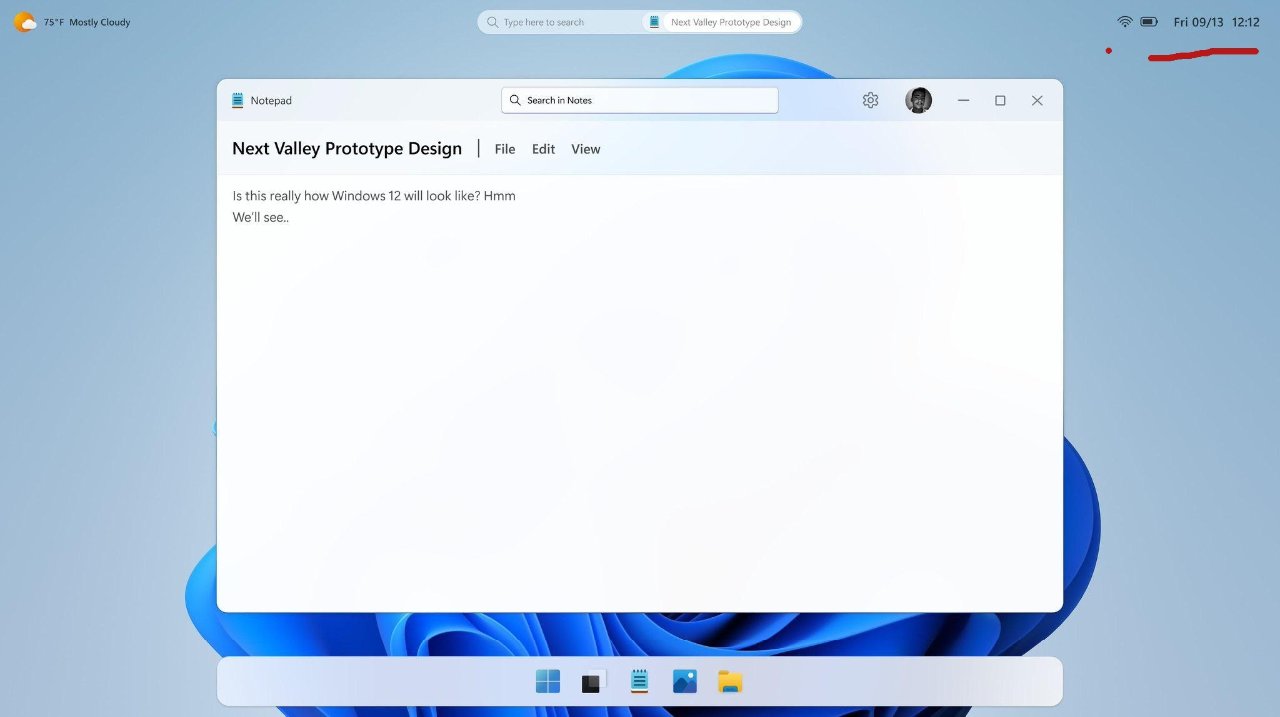
Task: Open File Explorer from the dock
Action: click(730, 681)
